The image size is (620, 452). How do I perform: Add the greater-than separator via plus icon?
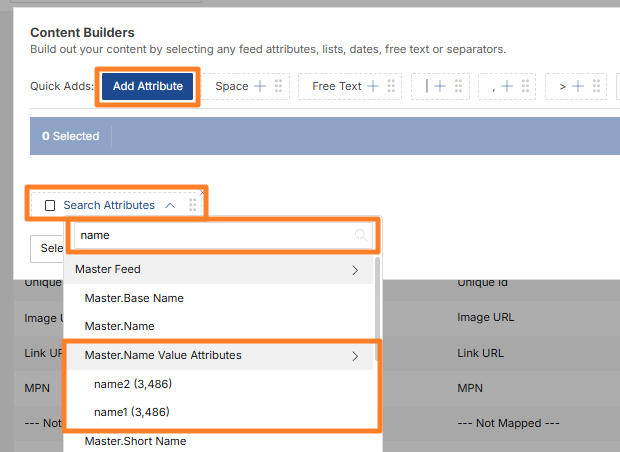pyautogui.click(x=578, y=87)
